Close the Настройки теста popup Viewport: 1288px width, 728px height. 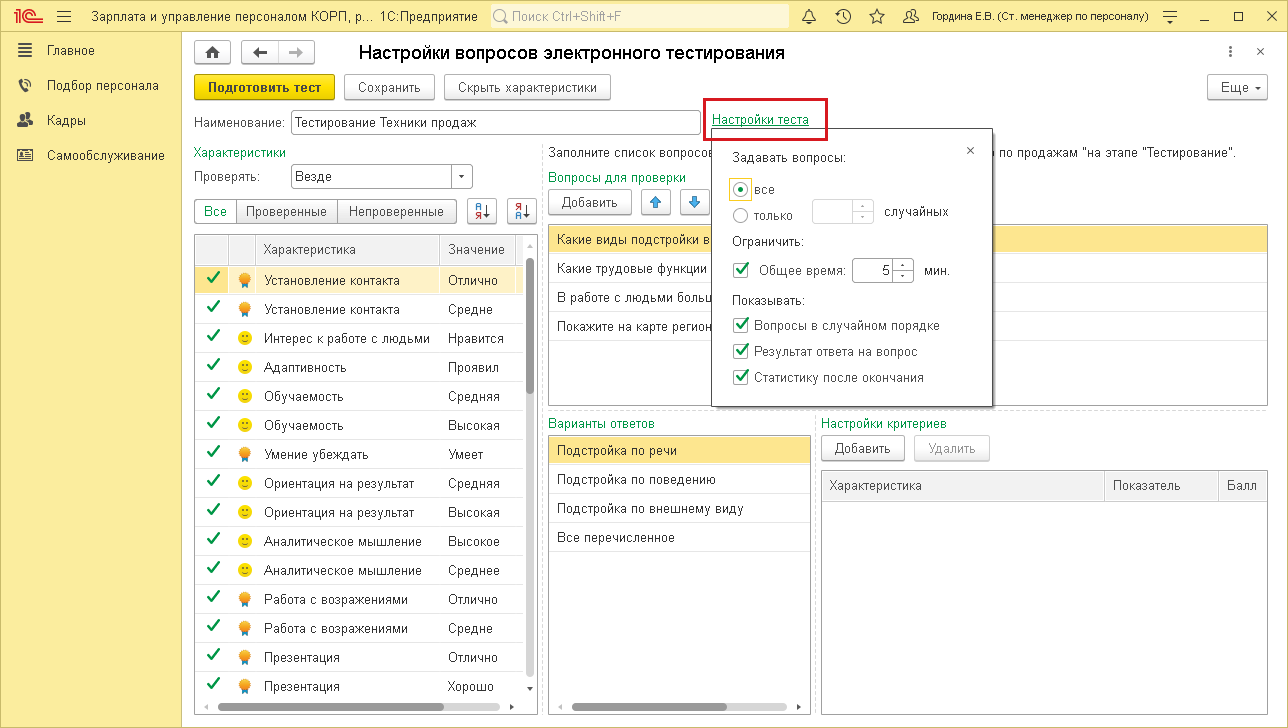point(970,151)
